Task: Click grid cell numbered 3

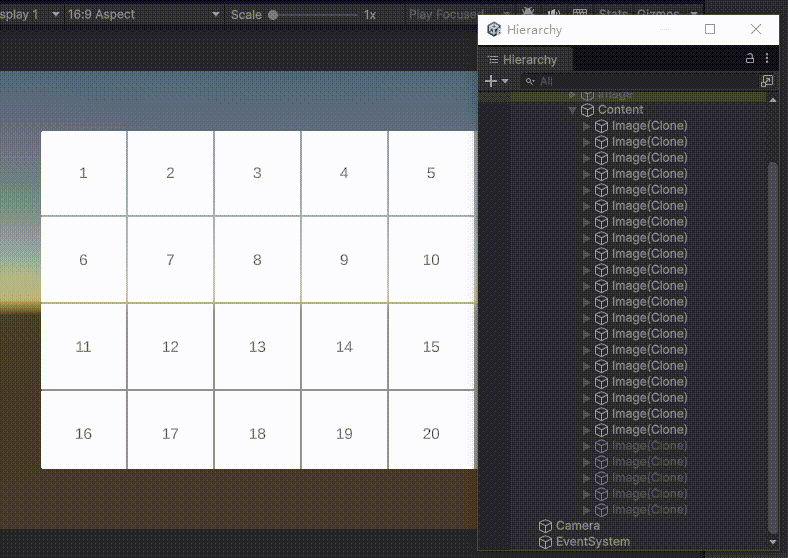Action: pyautogui.click(x=257, y=173)
